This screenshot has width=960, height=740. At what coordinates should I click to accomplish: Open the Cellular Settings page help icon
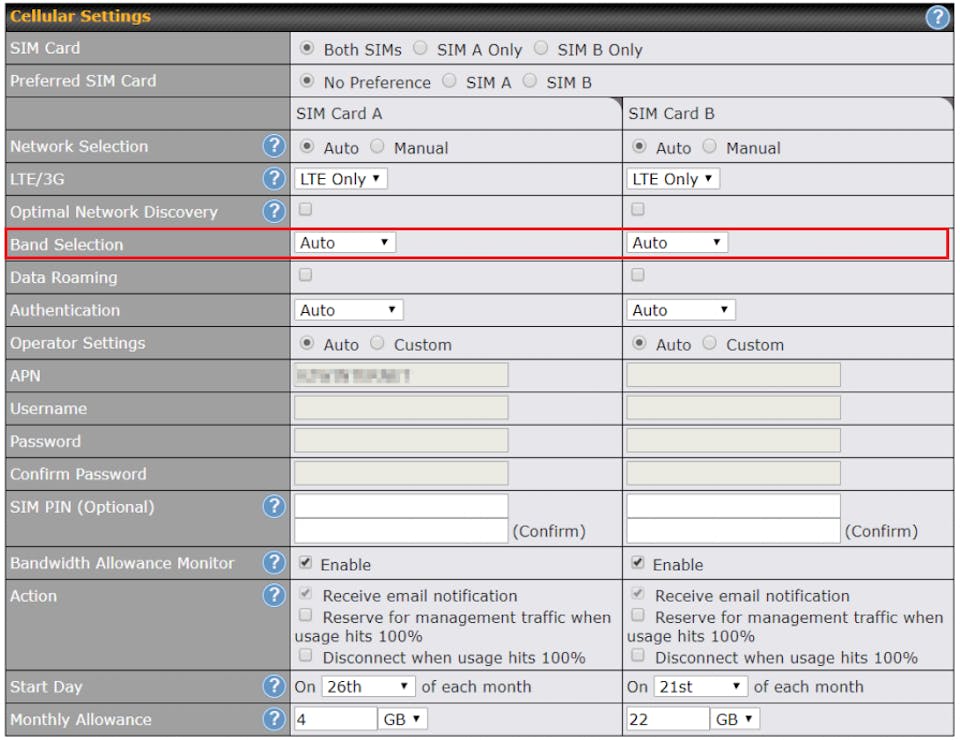[937, 16]
